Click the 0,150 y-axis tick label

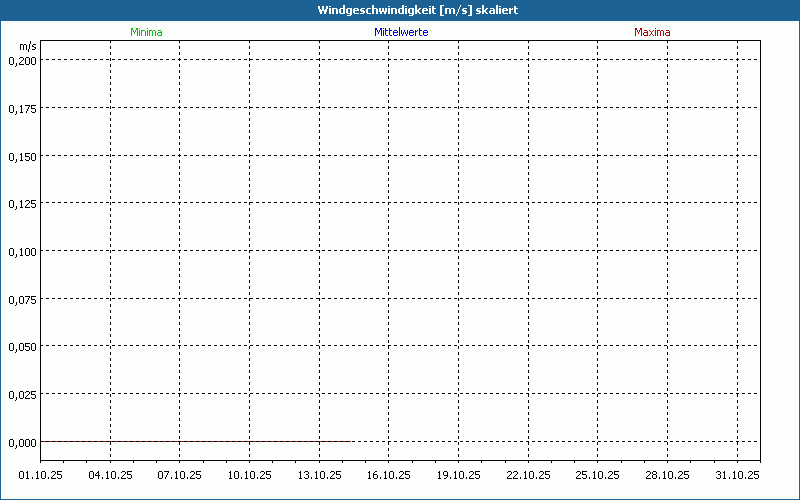pyautogui.click(x=22, y=156)
